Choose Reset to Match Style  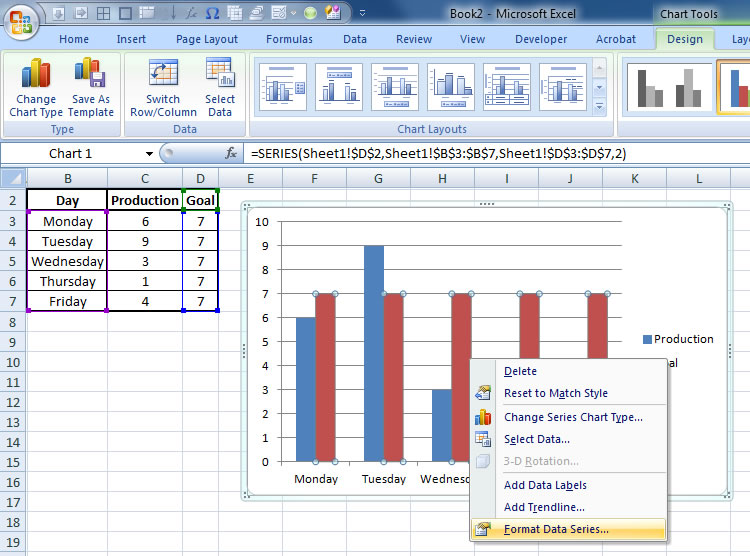tap(569, 393)
